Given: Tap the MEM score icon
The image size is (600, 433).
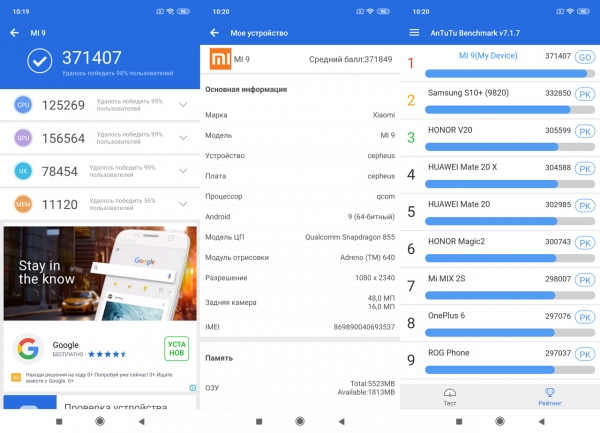Looking at the screenshot, I should (x=23, y=204).
